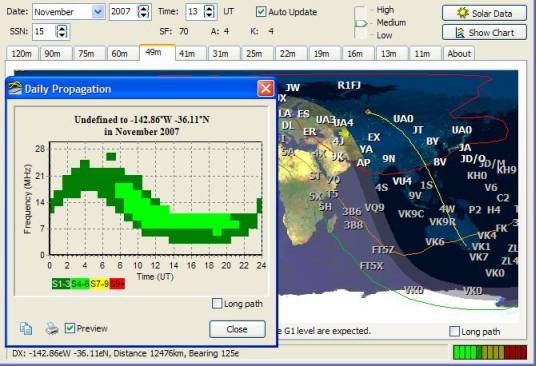Click the Close button
The width and height of the screenshot is (536, 366).
point(237,329)
